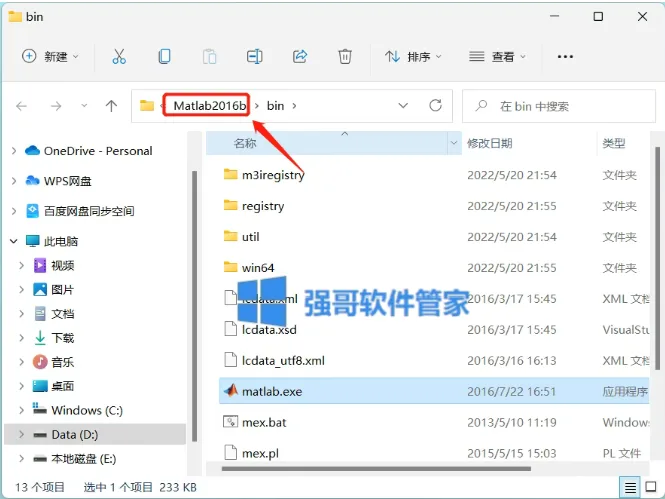Go up one folder level

pos(112,106)
